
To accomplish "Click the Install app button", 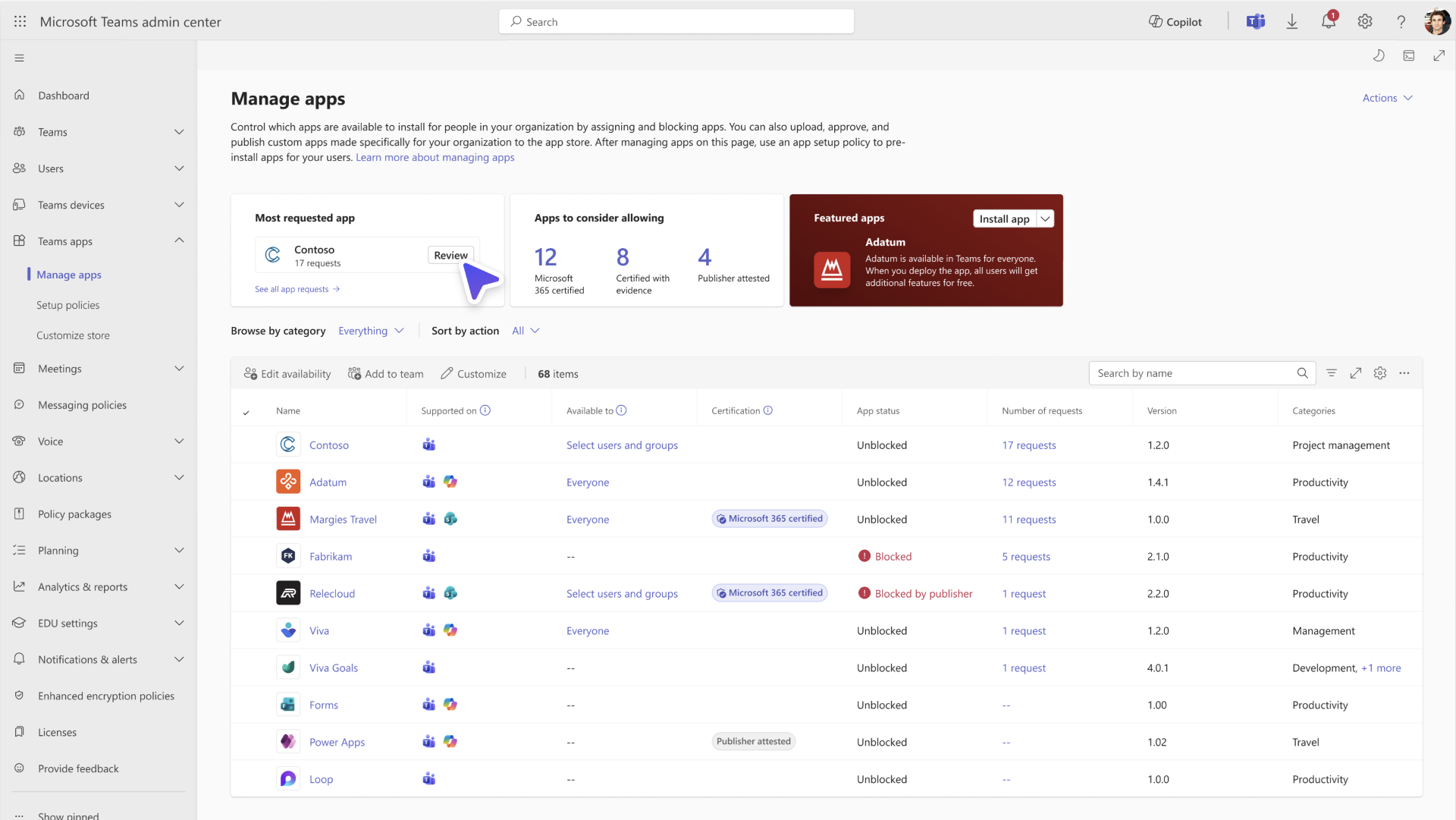I will click(1004, 218).
